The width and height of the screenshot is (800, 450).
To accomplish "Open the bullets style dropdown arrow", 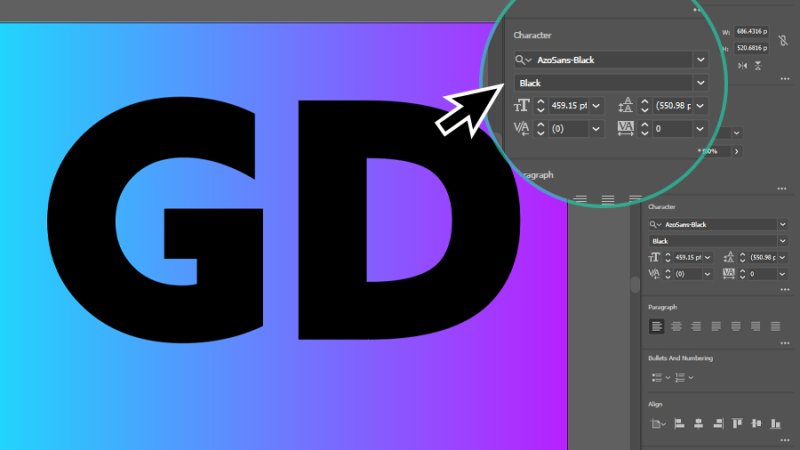I will tap(668, 378).
